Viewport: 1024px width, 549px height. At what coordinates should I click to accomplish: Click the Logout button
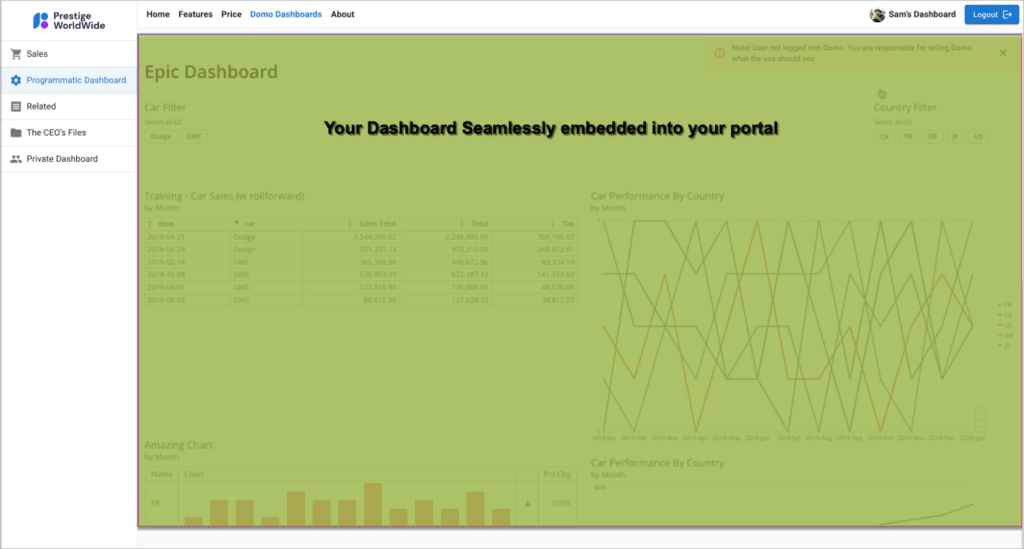click(x=991, y=14)
